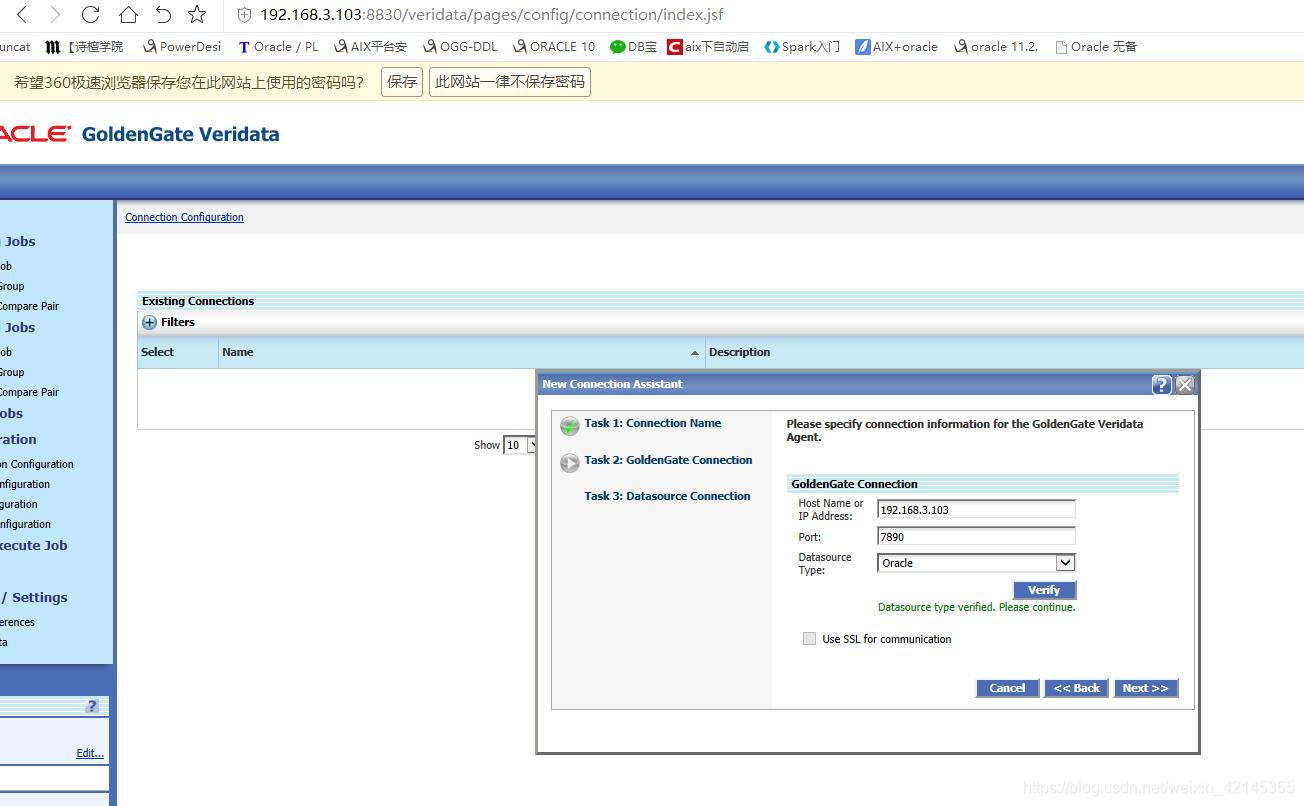Click the << Back button

pyautogui.click(x=1076, y=688)
